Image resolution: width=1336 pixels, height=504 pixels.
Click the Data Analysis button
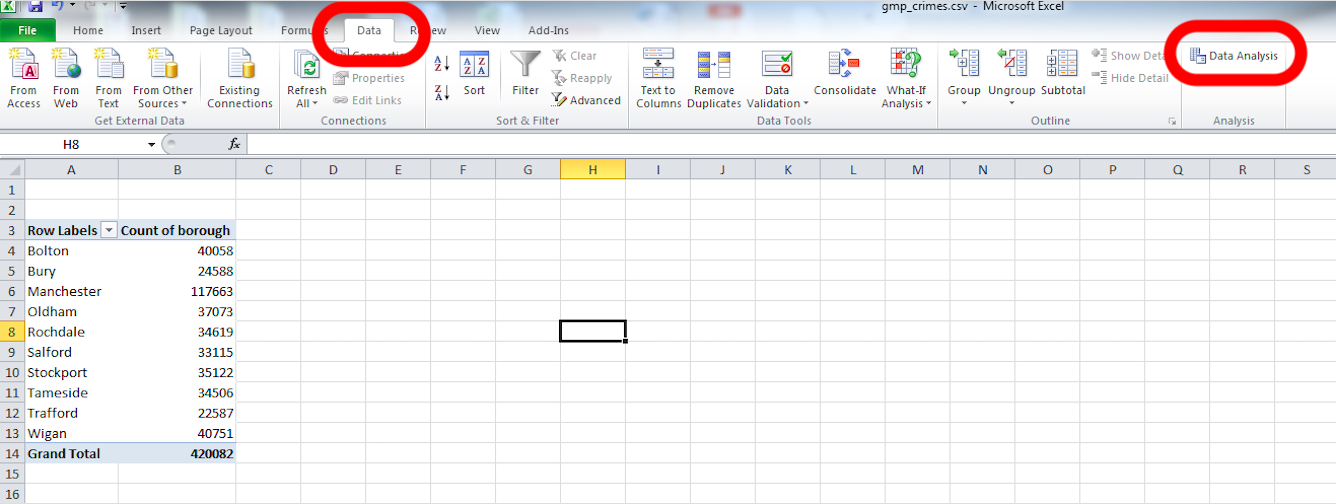[x=1234, y=56]
